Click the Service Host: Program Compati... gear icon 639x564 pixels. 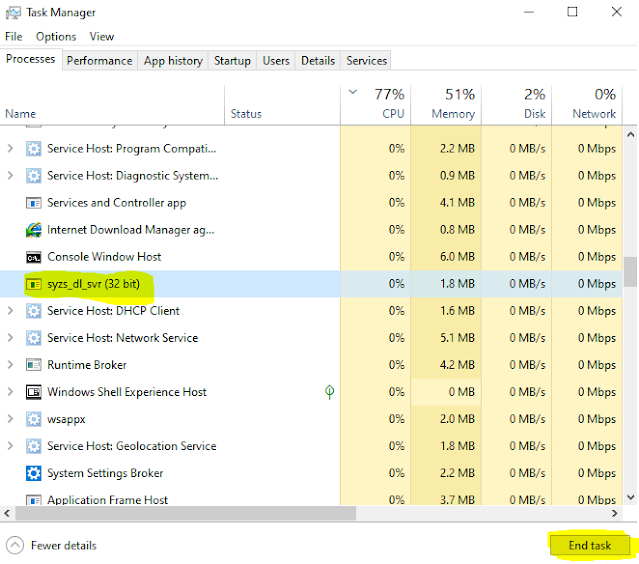point(33,149)
